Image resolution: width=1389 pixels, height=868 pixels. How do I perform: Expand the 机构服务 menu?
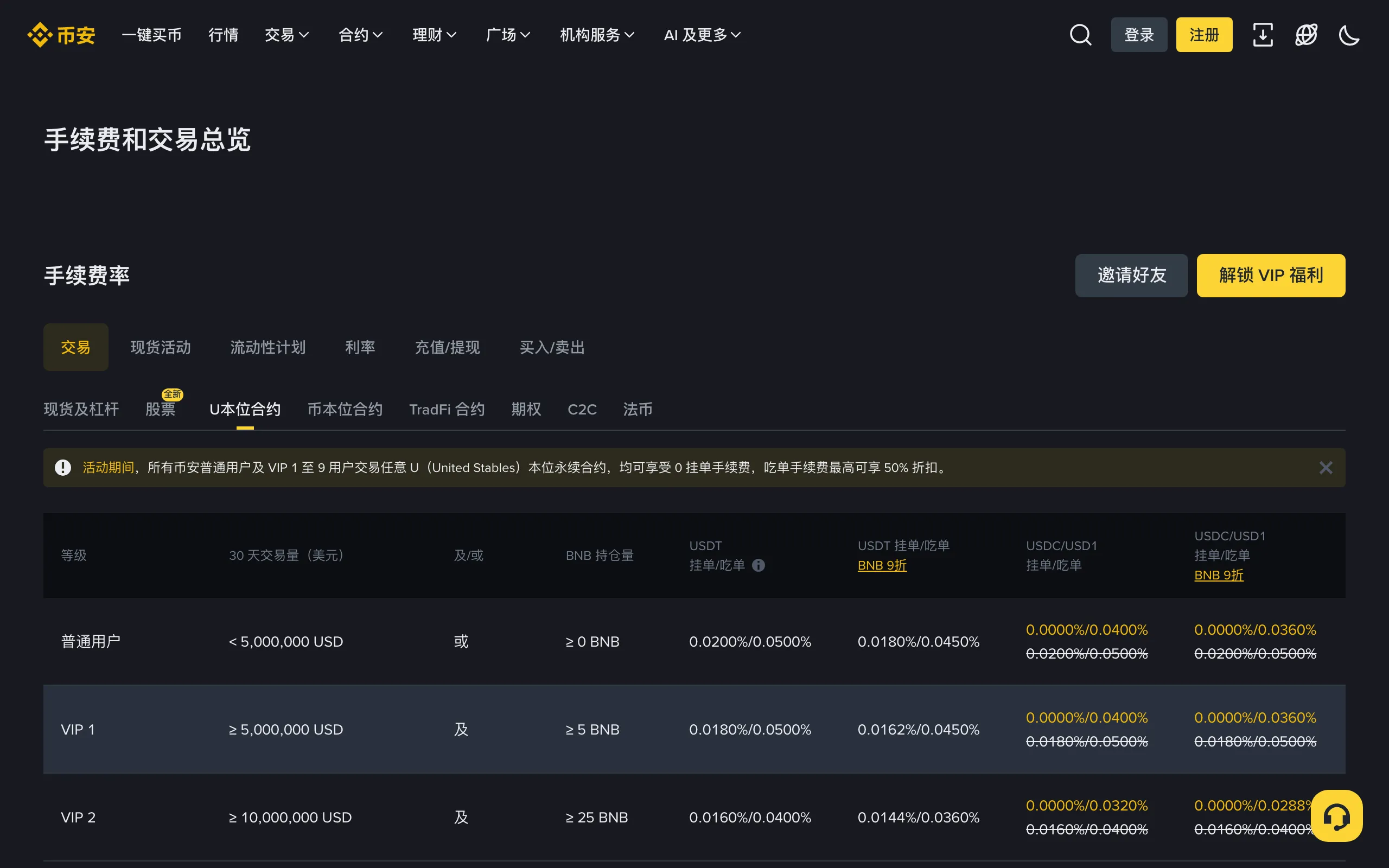pos(597,35)
